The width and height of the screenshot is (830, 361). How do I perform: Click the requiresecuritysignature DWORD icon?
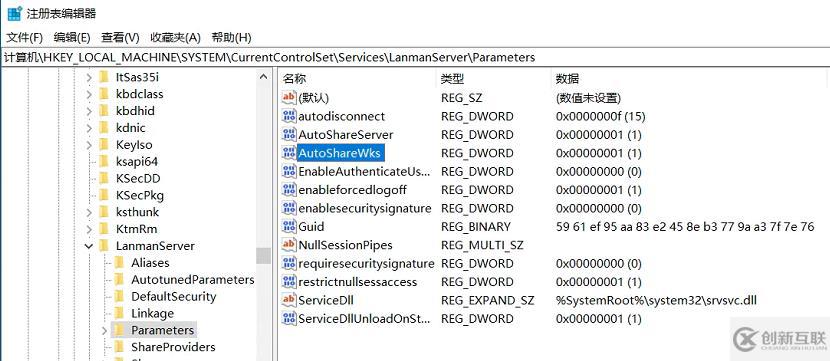(x=289, y=263)
